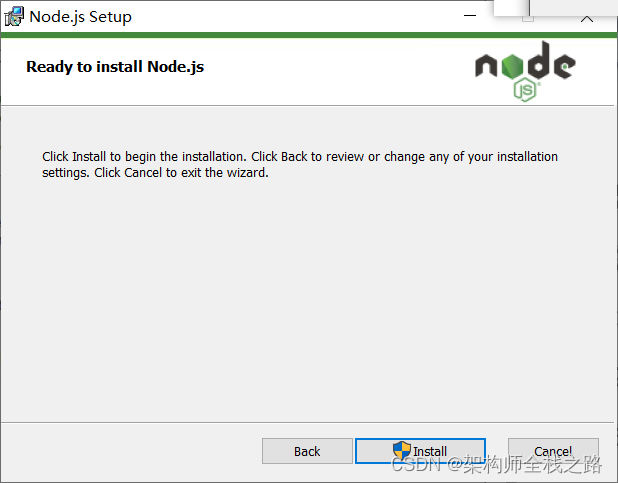Click the CSDN watermark text
618x483 pixels.
(x=495, y=465)
